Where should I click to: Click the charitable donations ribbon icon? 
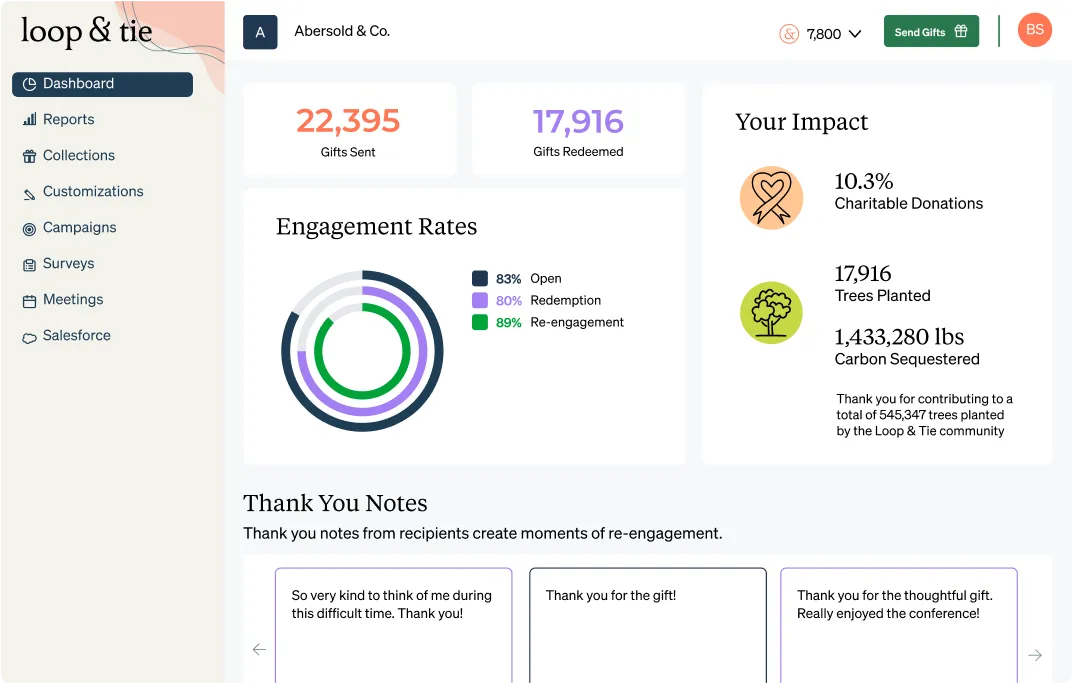771,197
